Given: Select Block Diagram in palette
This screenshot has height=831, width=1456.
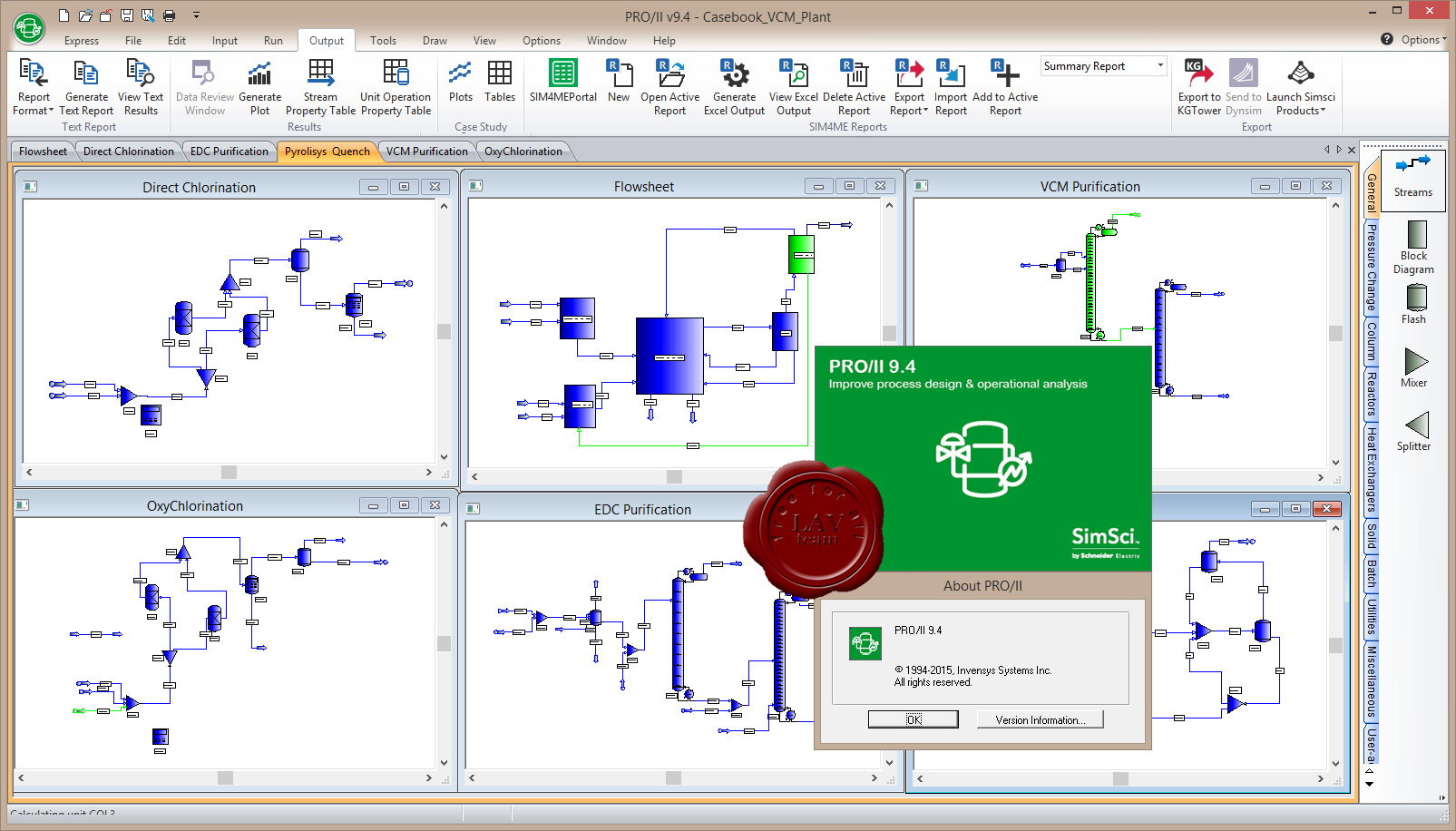Looking at the screenshot, I should (1413, 248).
